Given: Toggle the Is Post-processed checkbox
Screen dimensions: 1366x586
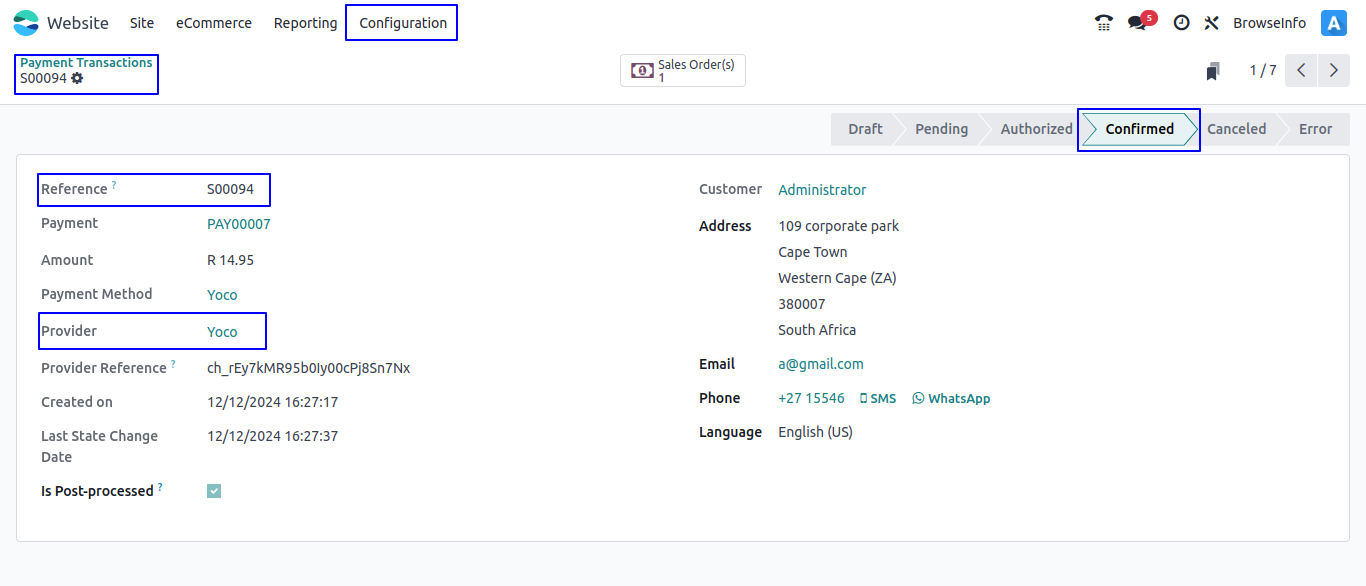Looking at the screenshot, I should tap(214, 491).
